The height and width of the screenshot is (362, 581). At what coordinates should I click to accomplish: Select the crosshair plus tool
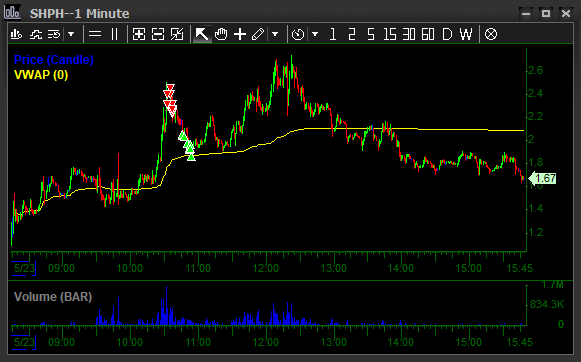point(240,34)
